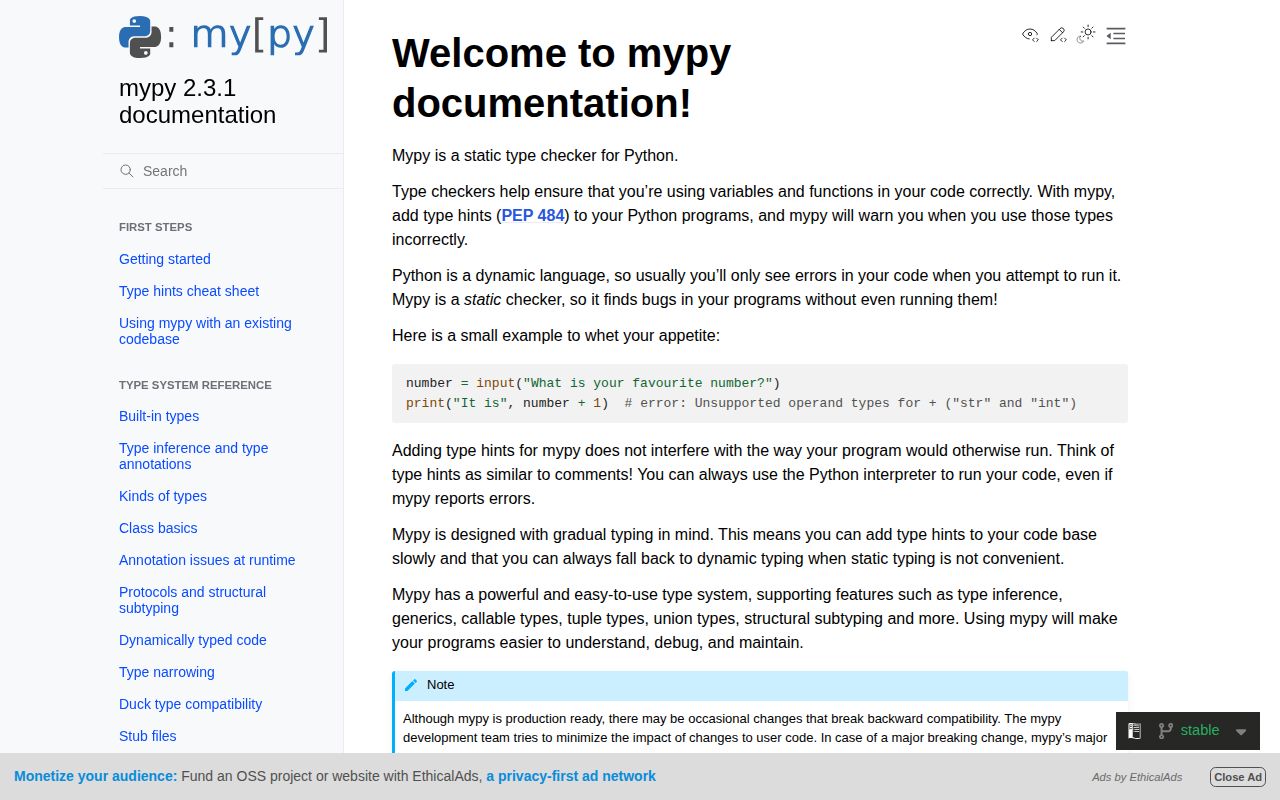
Task: Close the EthicalAds banner
Action: click(1238, 777)
